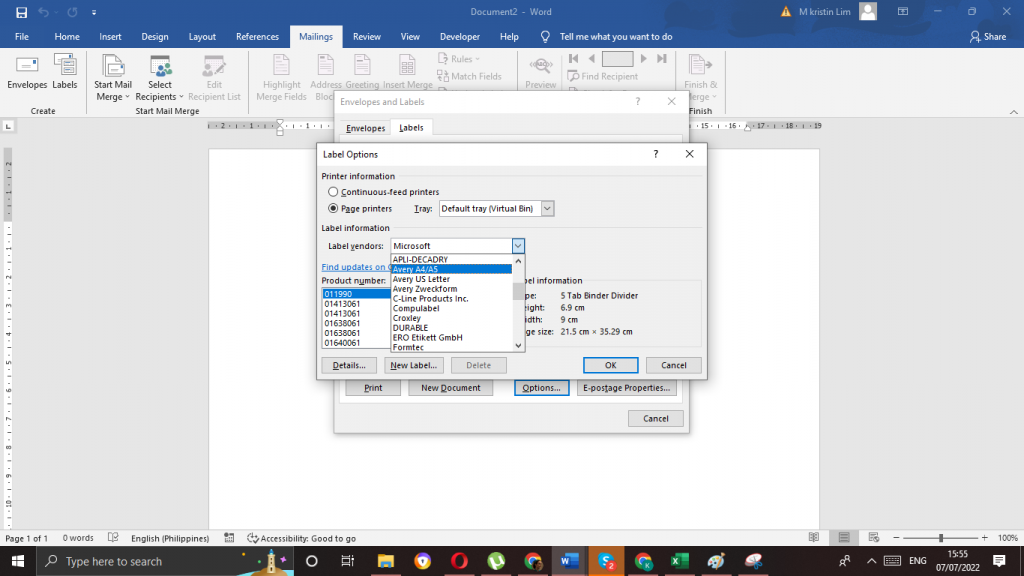Open Start Mail Merge menu

click(x=112, y=78)
